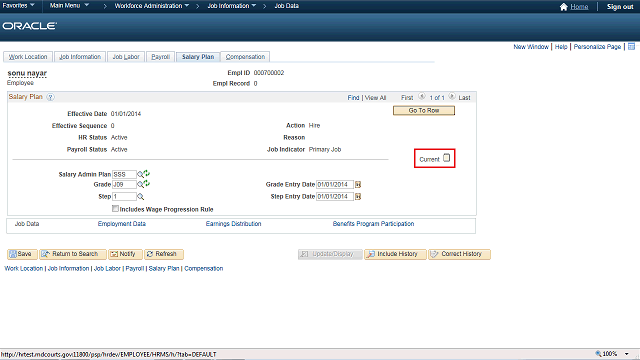This screenshot has width=640, height=360.
Task: Click the page icon beside Personalize Page
Action: 631,47
